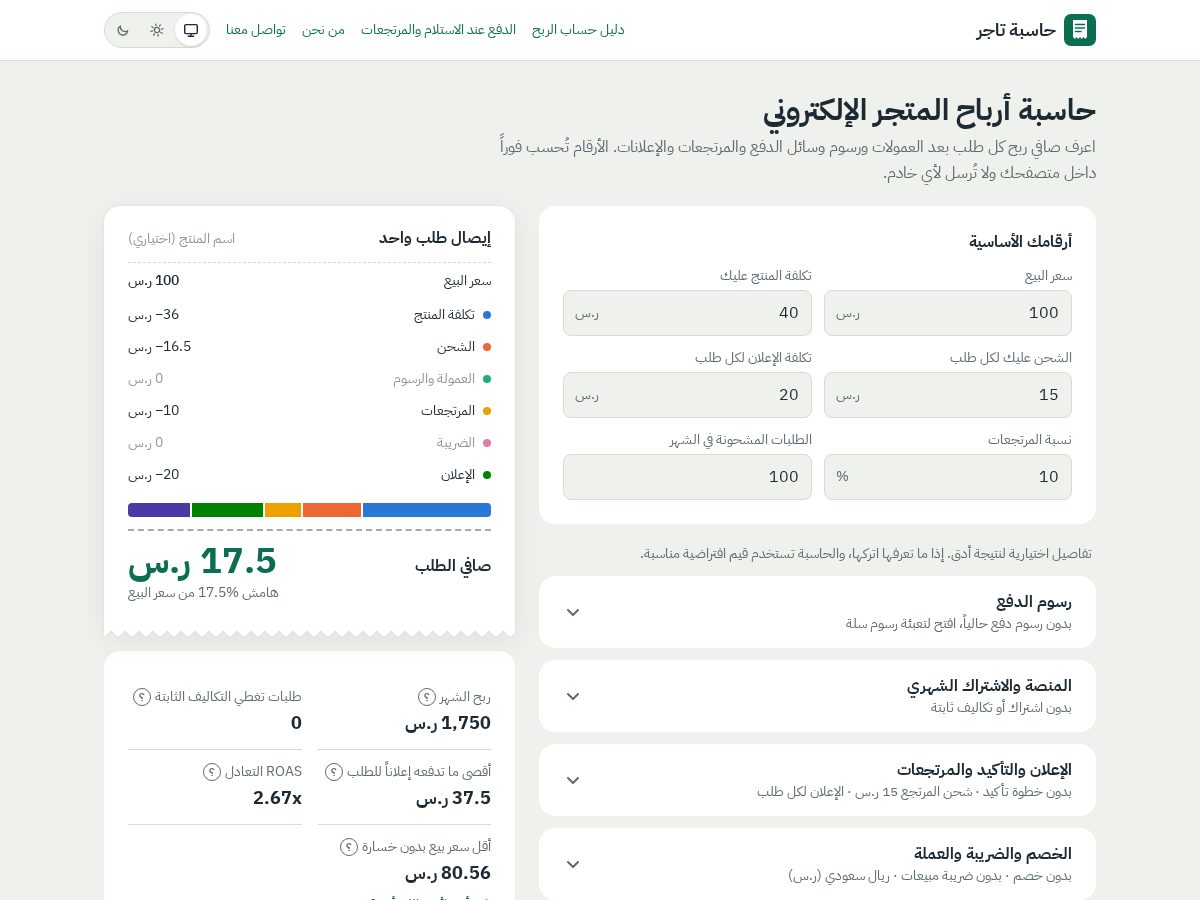Expand الإعلان والتأكيد والمرتجعات section chevron
The height and width of the screenshot is (900, 1200).
[x=573, y=780]
